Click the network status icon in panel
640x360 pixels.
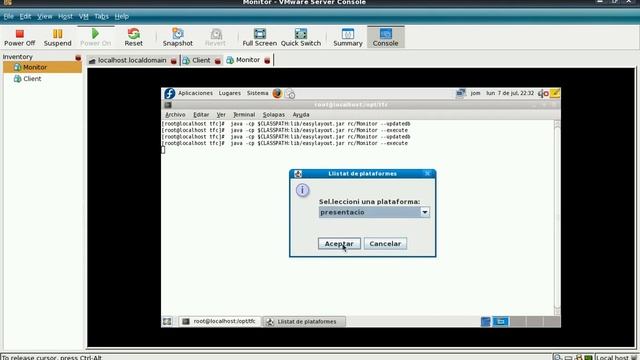(x=461, y=93)
